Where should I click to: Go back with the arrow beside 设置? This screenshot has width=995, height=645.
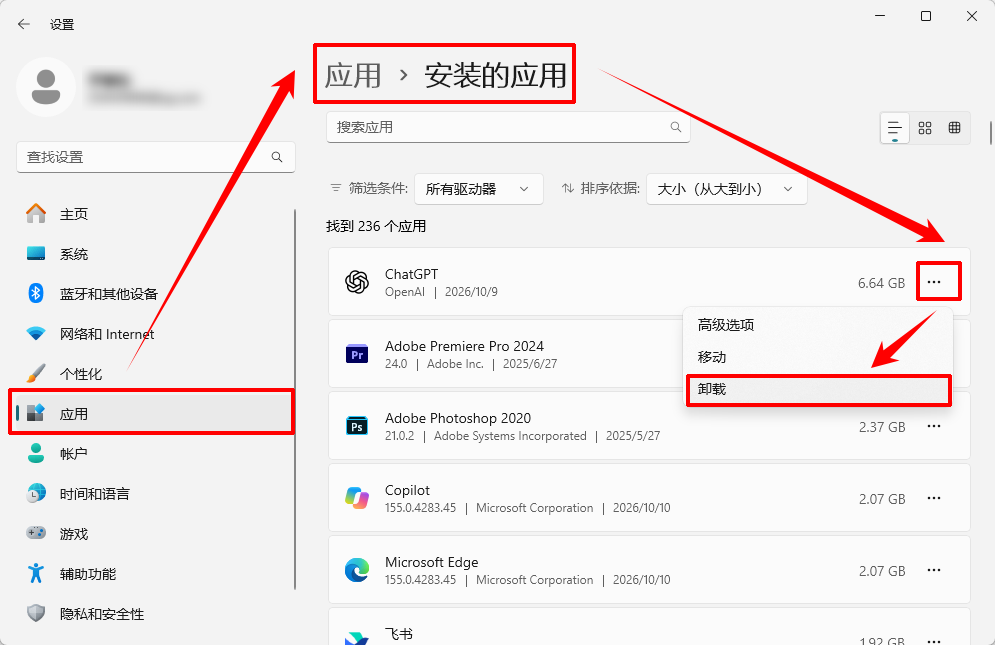[x=24, y=24]
